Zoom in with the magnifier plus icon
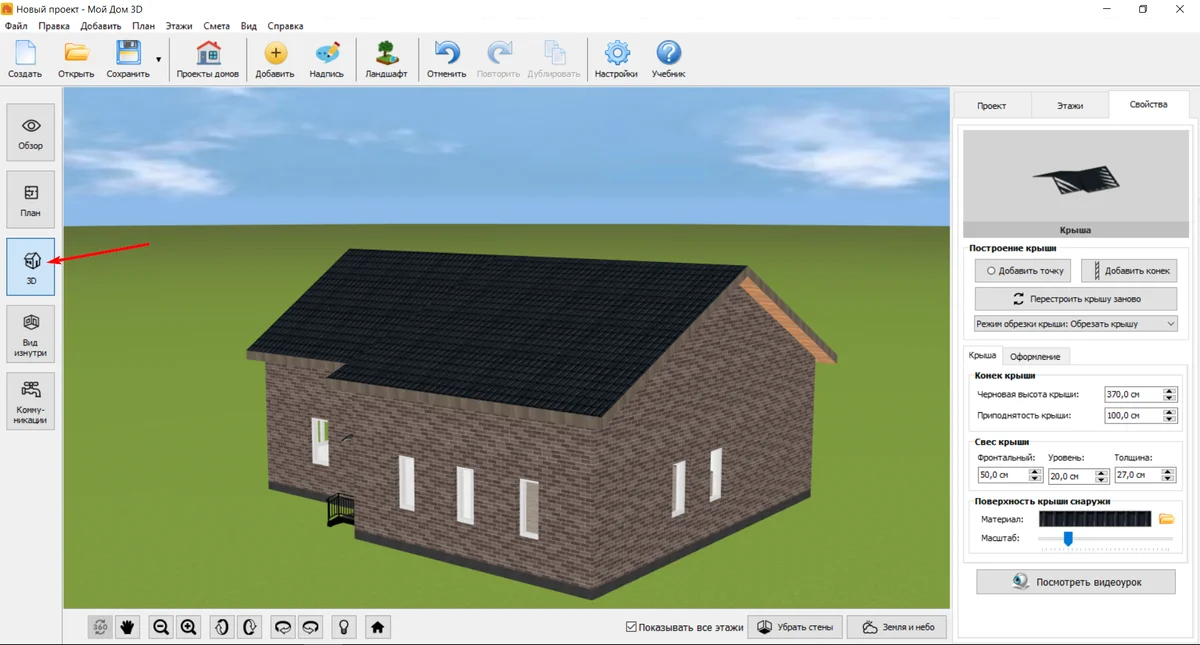1200x645 pixels. point(189,627)
